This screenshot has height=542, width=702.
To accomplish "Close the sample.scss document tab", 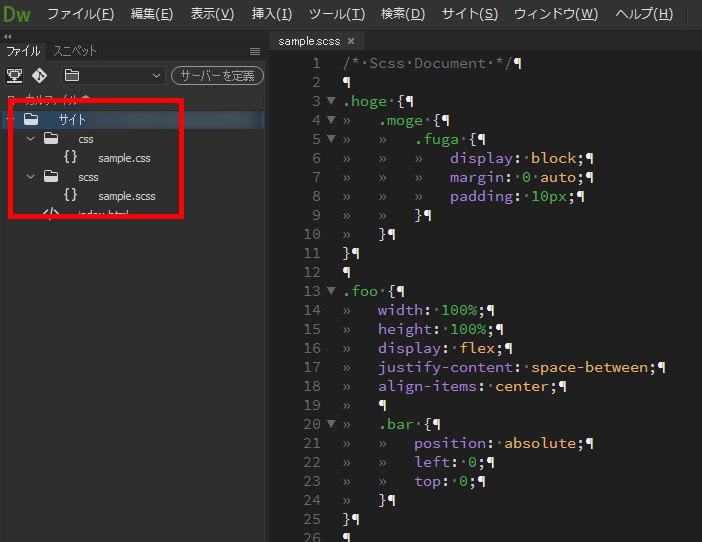I will (351, 41).
